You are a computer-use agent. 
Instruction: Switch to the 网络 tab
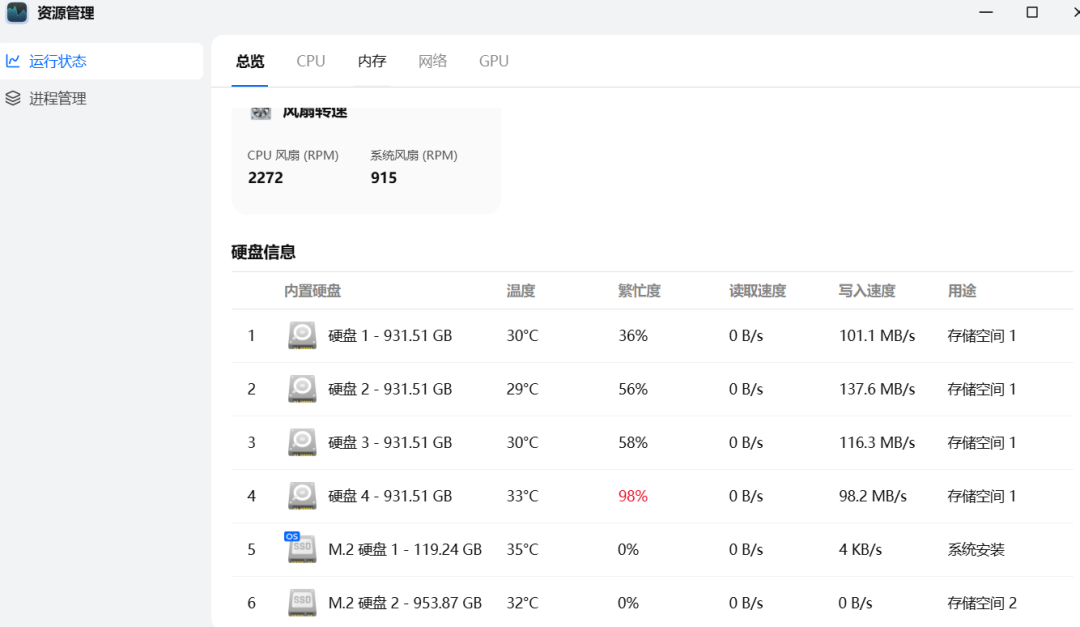432,61
